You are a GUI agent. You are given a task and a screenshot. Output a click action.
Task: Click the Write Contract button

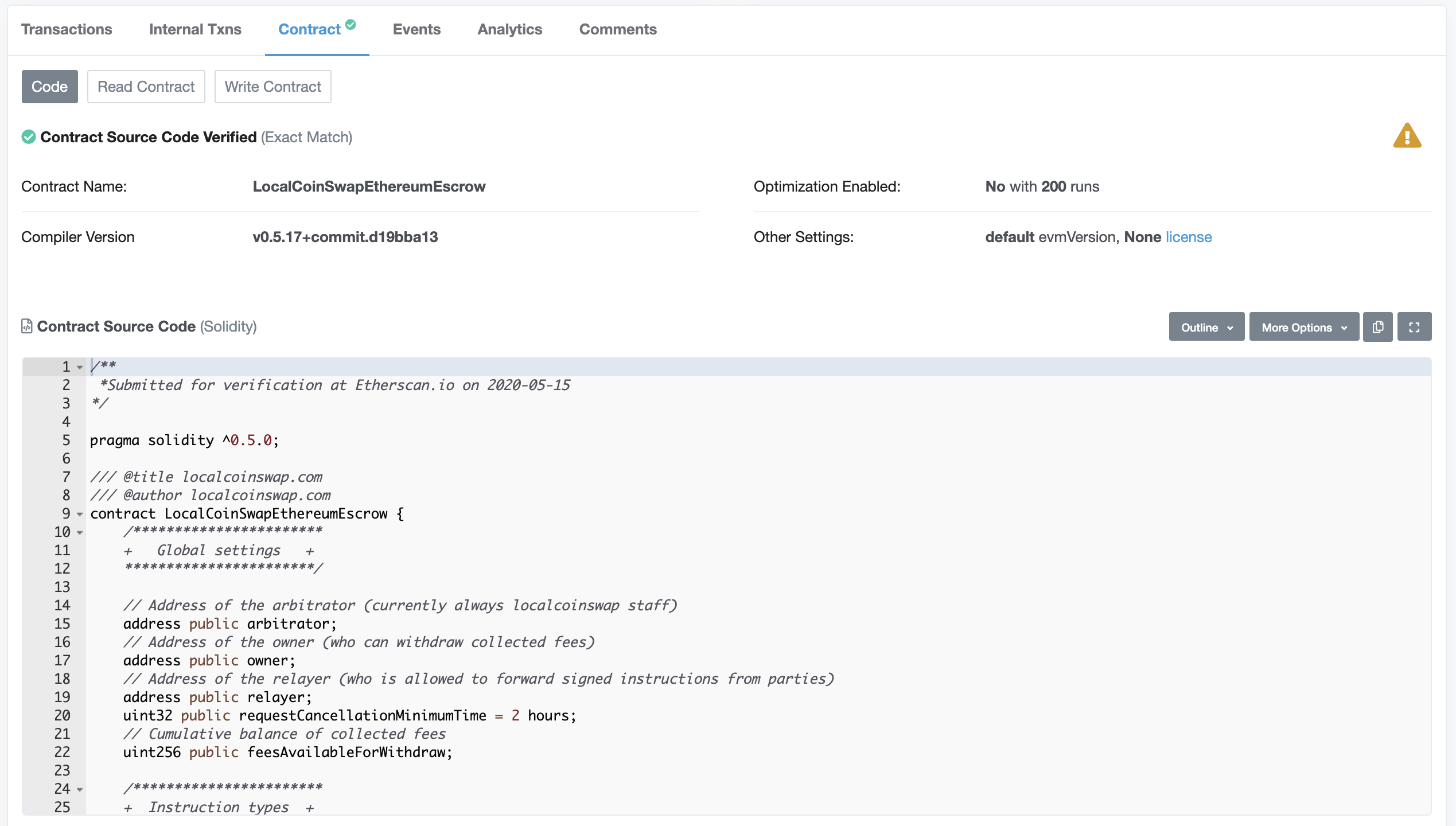pyautogui.click(x=272, y=87)
